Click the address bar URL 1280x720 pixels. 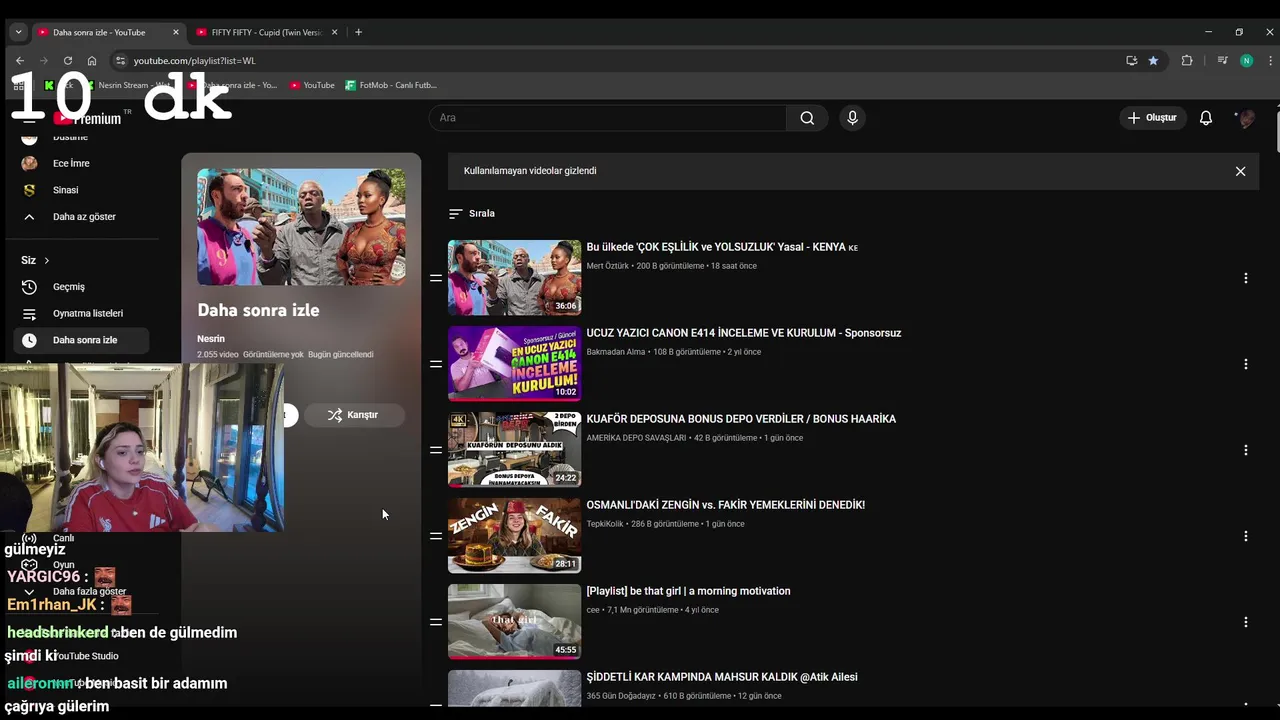point(195,60)
